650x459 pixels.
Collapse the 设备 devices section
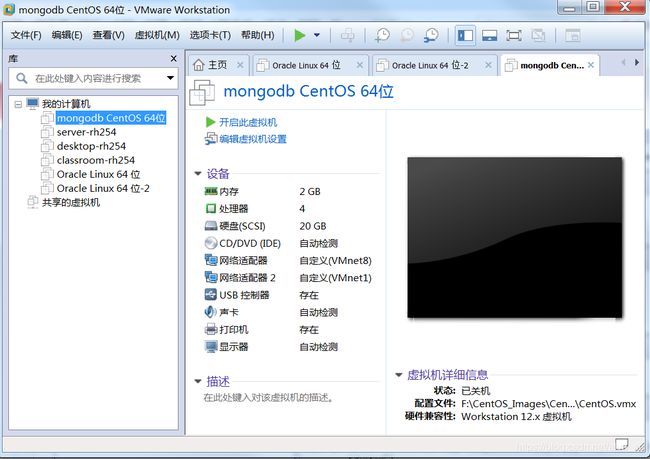tap(198, 173)
